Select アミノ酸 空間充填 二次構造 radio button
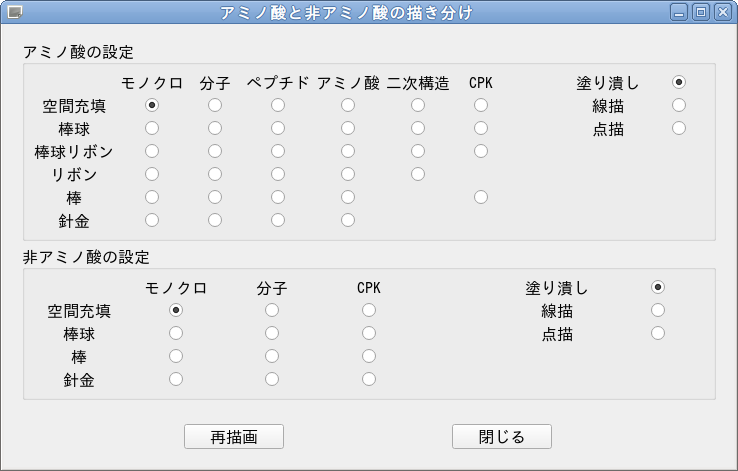 coord(417,105)
